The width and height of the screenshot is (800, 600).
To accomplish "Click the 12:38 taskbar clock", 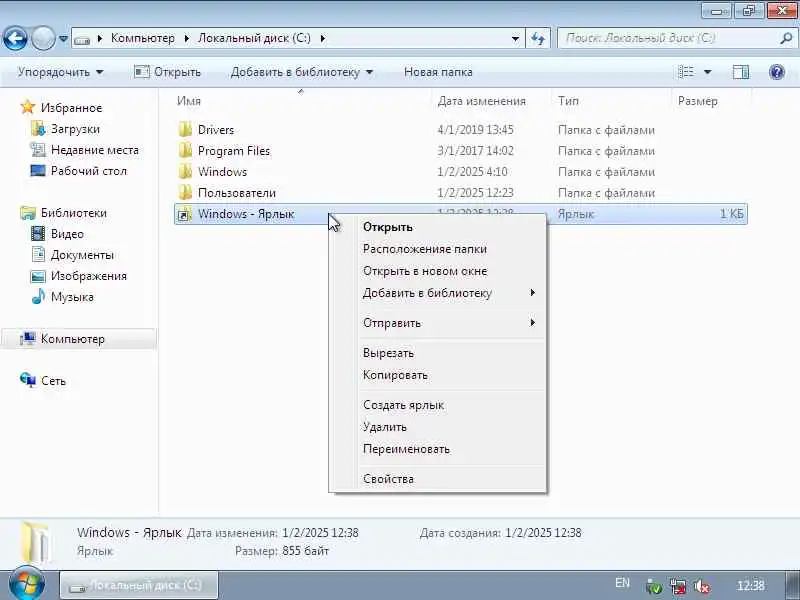I will pyautogui.click(x=751, y=585).
